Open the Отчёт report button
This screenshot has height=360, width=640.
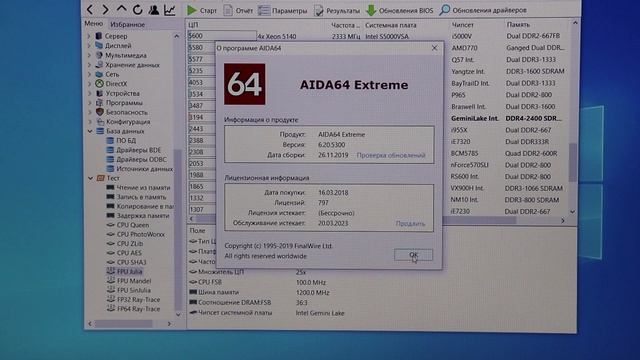(238, 11)
